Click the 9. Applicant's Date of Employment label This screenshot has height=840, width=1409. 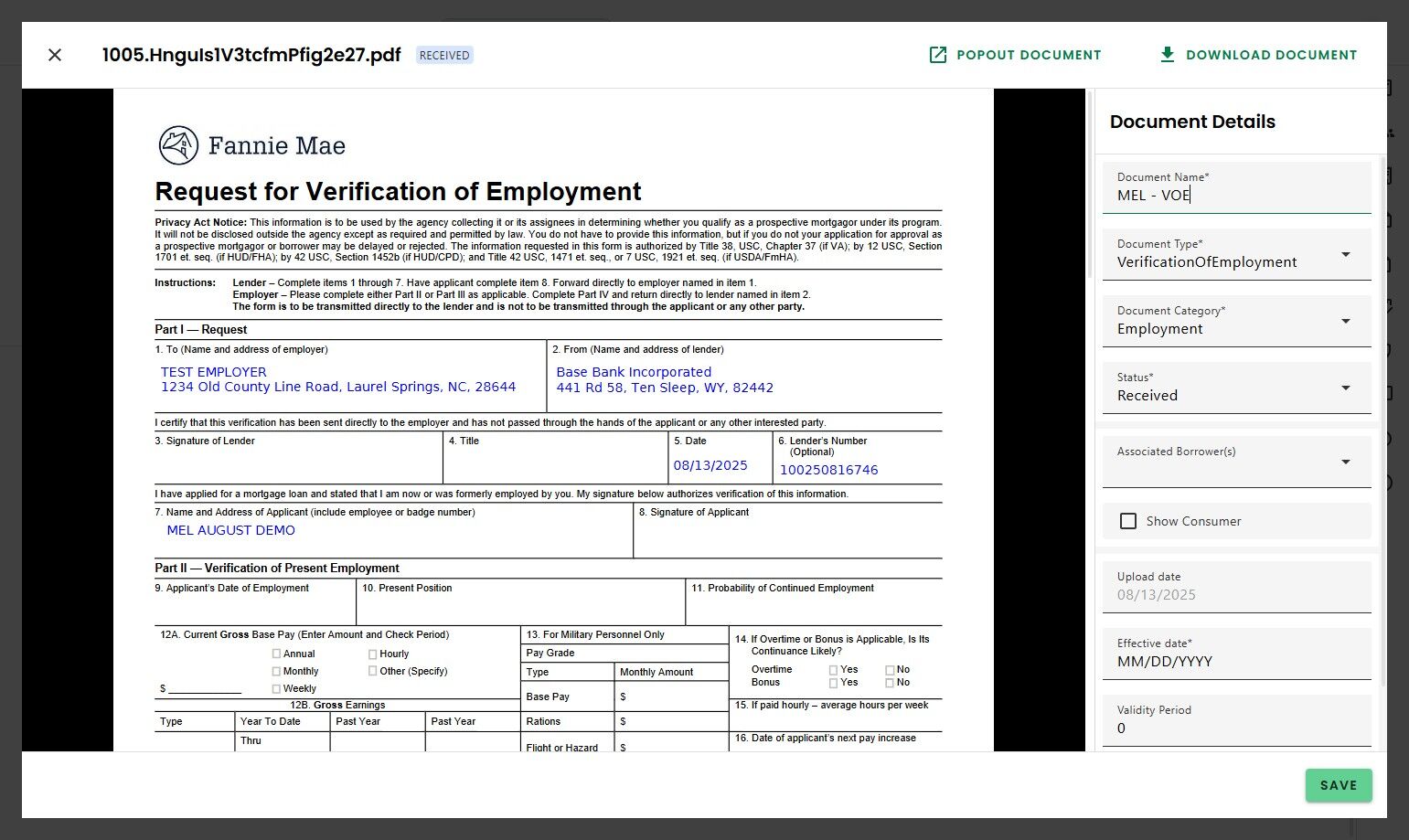tap(232, 588)
